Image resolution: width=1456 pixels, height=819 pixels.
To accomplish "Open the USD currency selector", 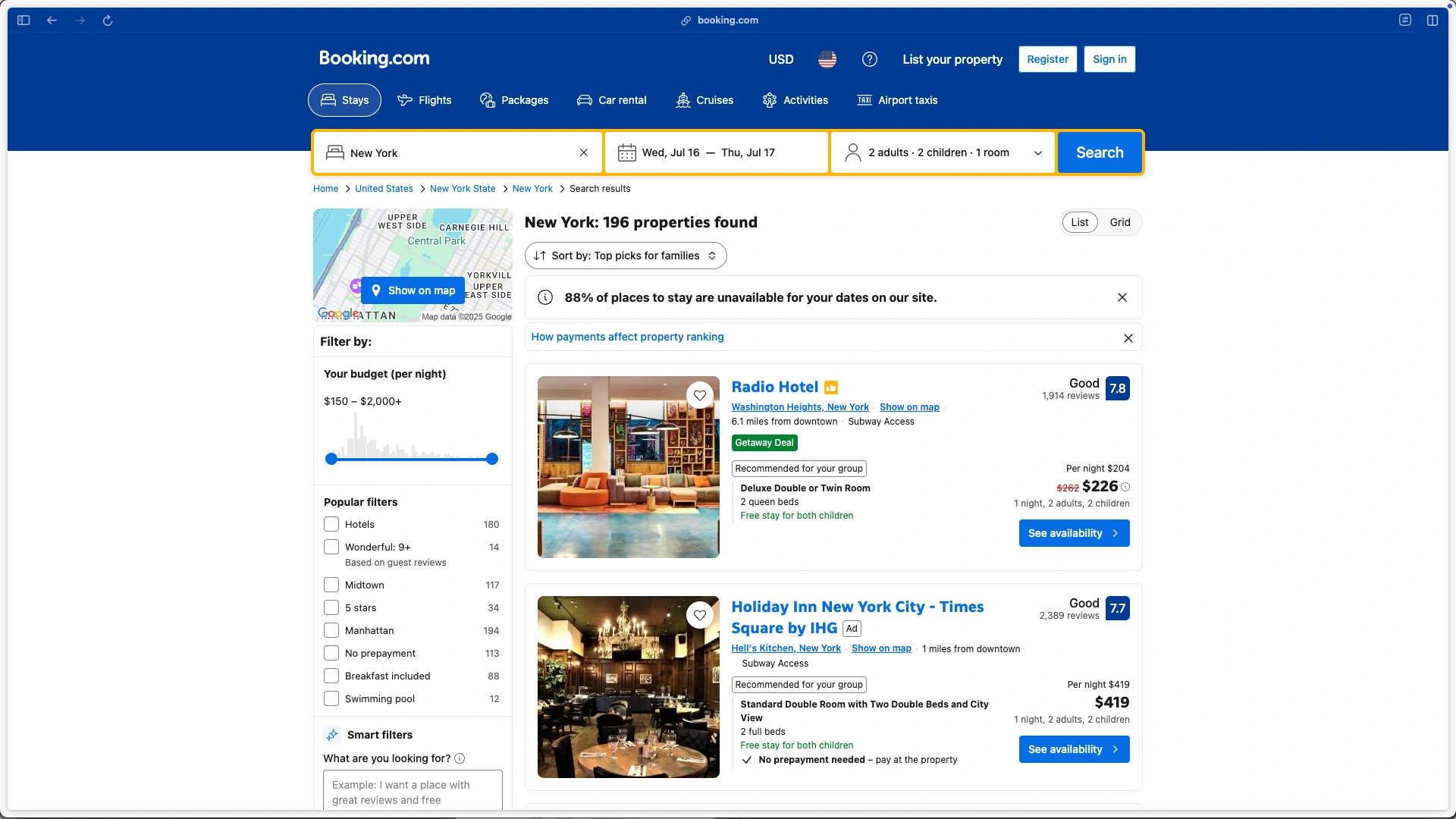I will 780,58.
